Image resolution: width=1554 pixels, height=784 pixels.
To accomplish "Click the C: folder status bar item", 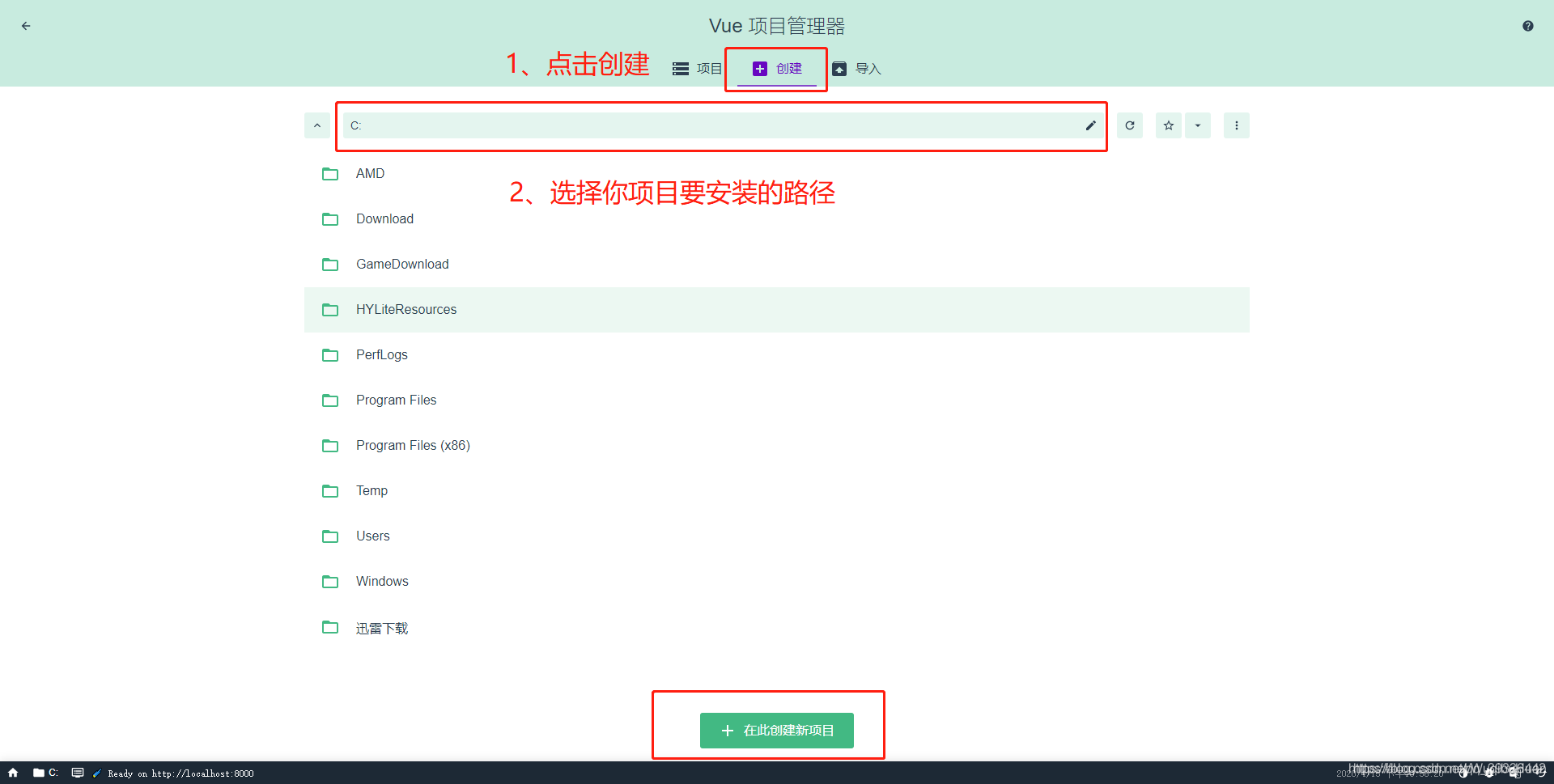I will point(45,773).
